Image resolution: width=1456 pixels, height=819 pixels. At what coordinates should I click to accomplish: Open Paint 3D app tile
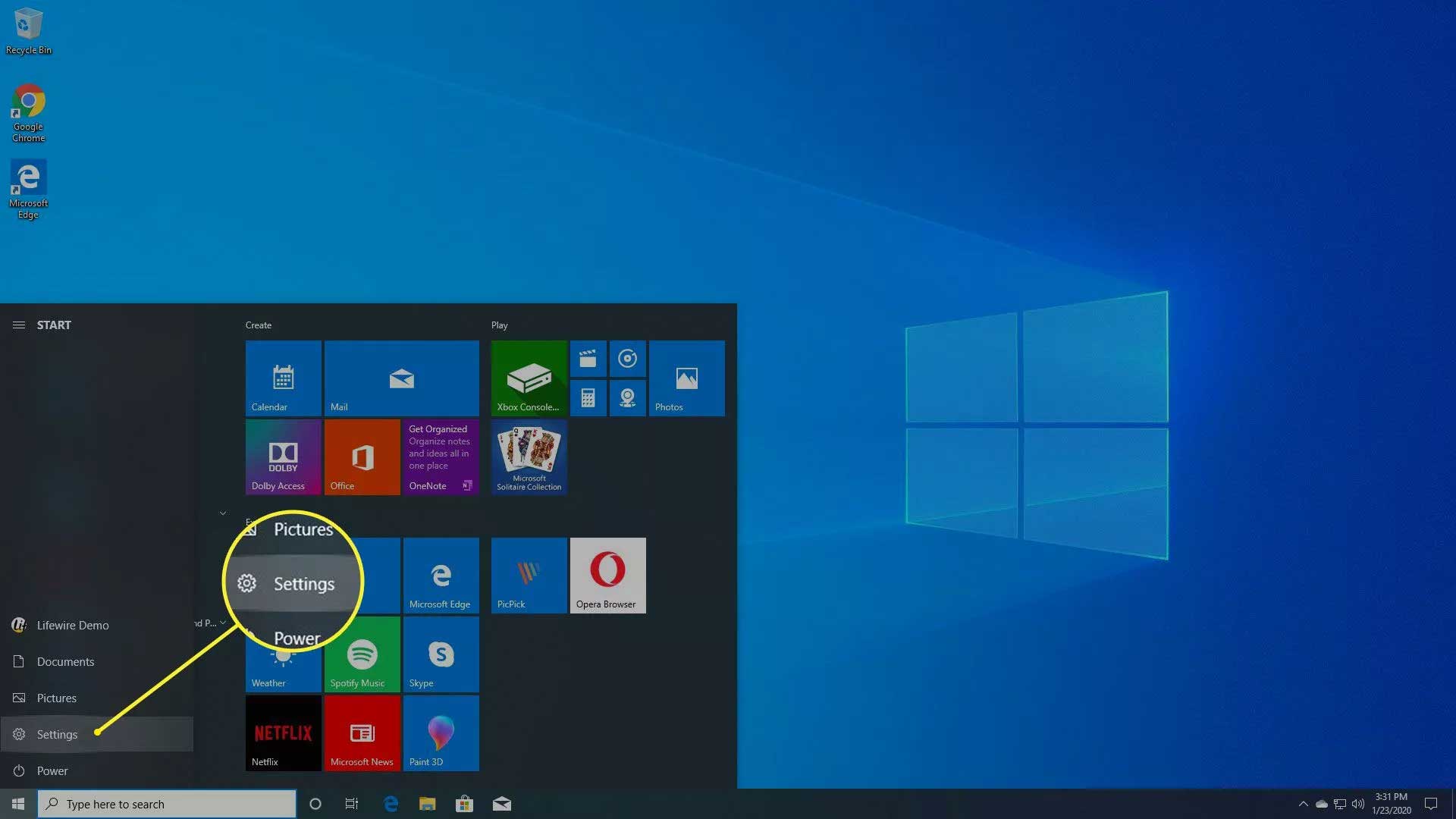[x=440, y=733]
